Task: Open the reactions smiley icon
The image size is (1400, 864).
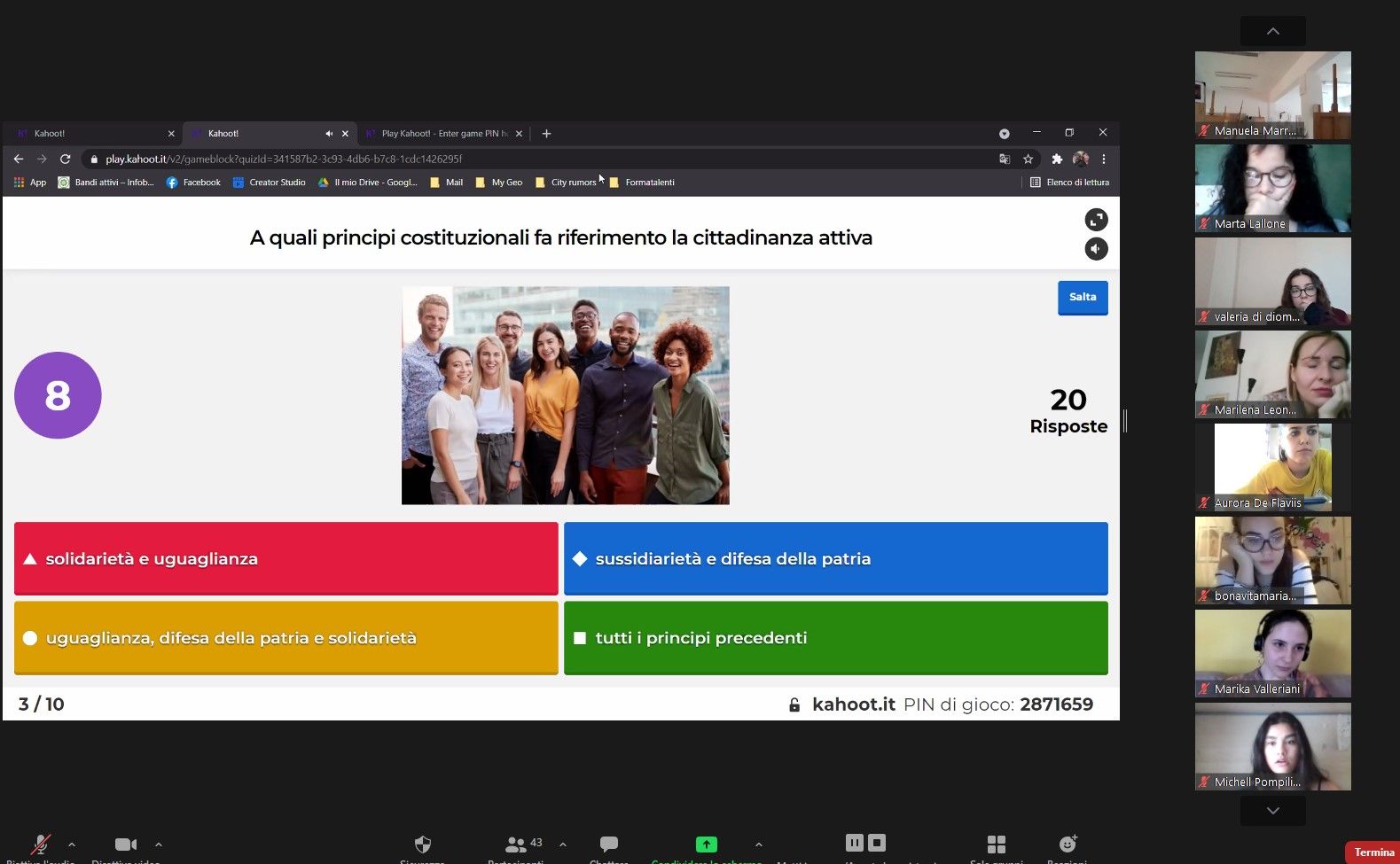Action: click(1068, 845)
